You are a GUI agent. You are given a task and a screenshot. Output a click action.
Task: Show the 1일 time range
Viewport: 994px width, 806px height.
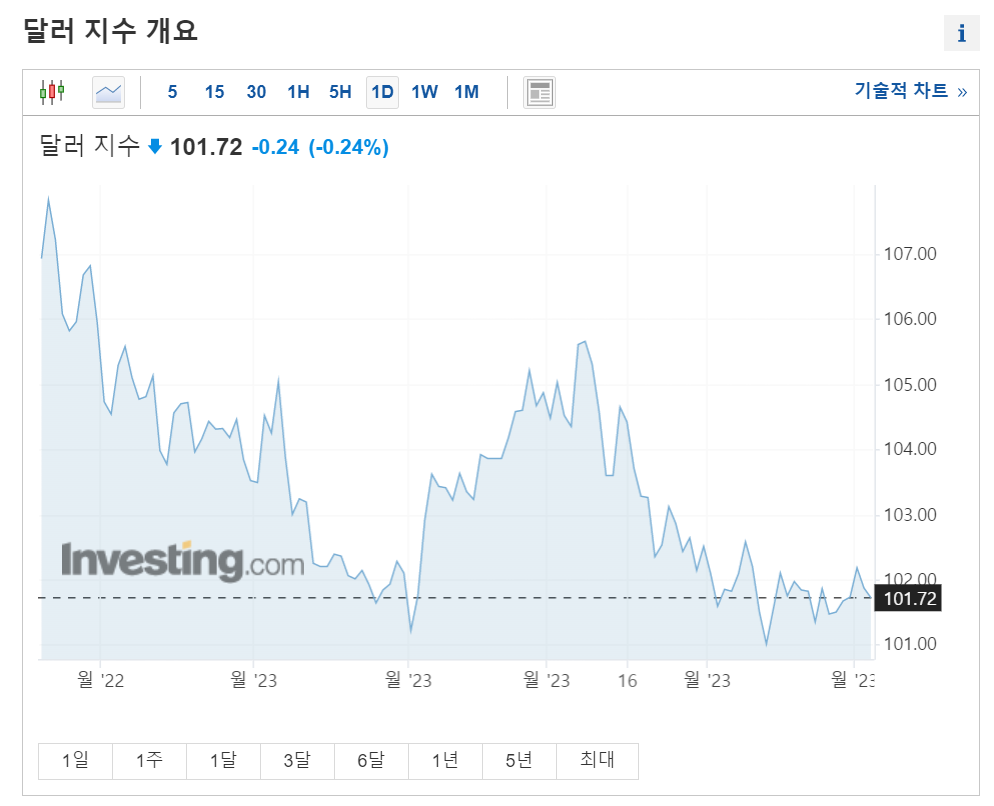tap(75, 761)
